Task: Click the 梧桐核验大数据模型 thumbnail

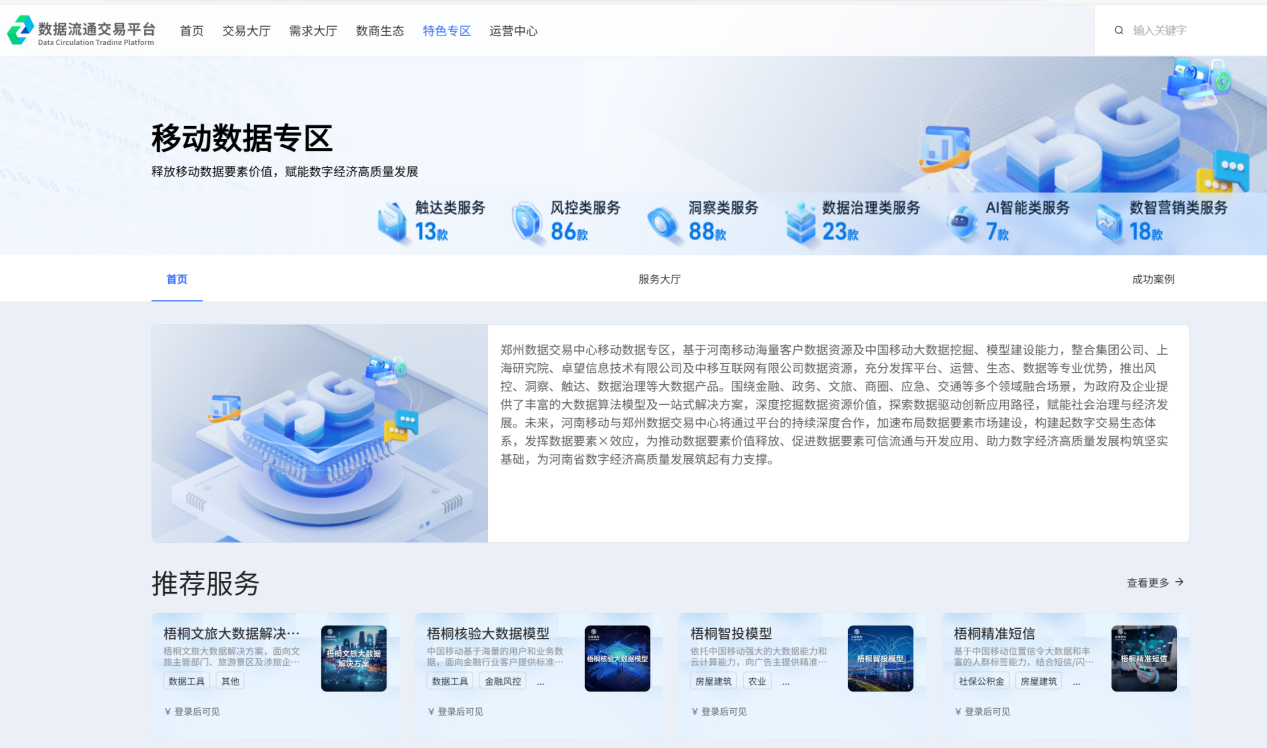Action: (x=617, y=659)
